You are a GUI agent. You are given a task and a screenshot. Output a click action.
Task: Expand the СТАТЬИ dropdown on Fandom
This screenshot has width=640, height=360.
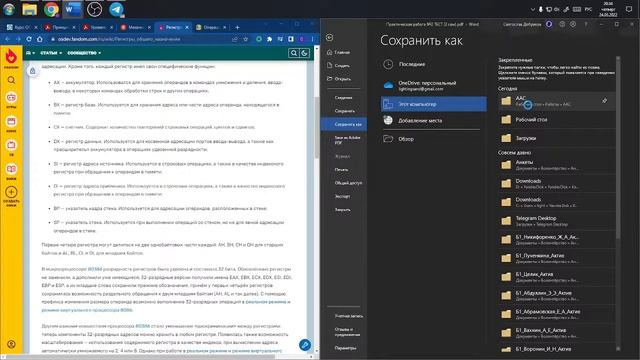click(x=51, y=53)
